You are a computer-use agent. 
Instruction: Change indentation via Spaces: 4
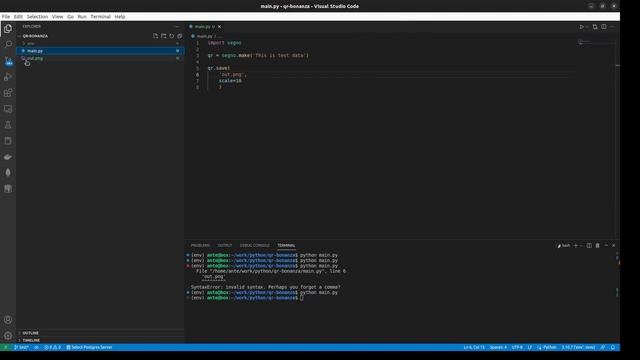[498, 347]
